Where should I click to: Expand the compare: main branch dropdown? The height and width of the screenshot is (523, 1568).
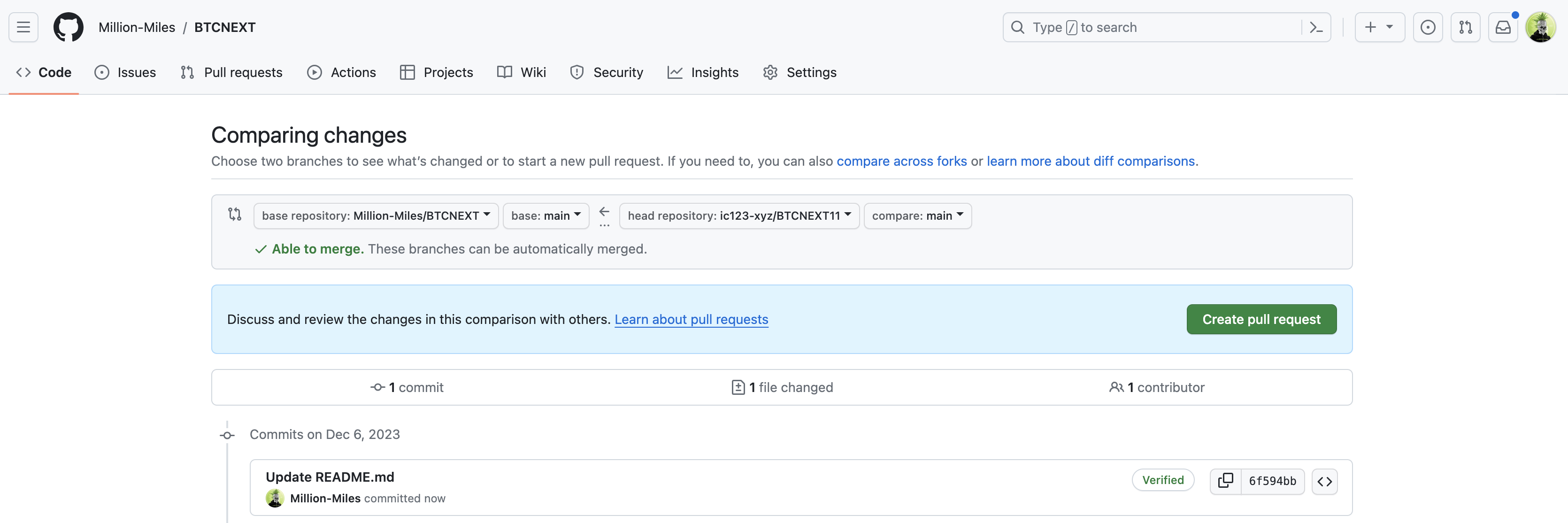917,216
